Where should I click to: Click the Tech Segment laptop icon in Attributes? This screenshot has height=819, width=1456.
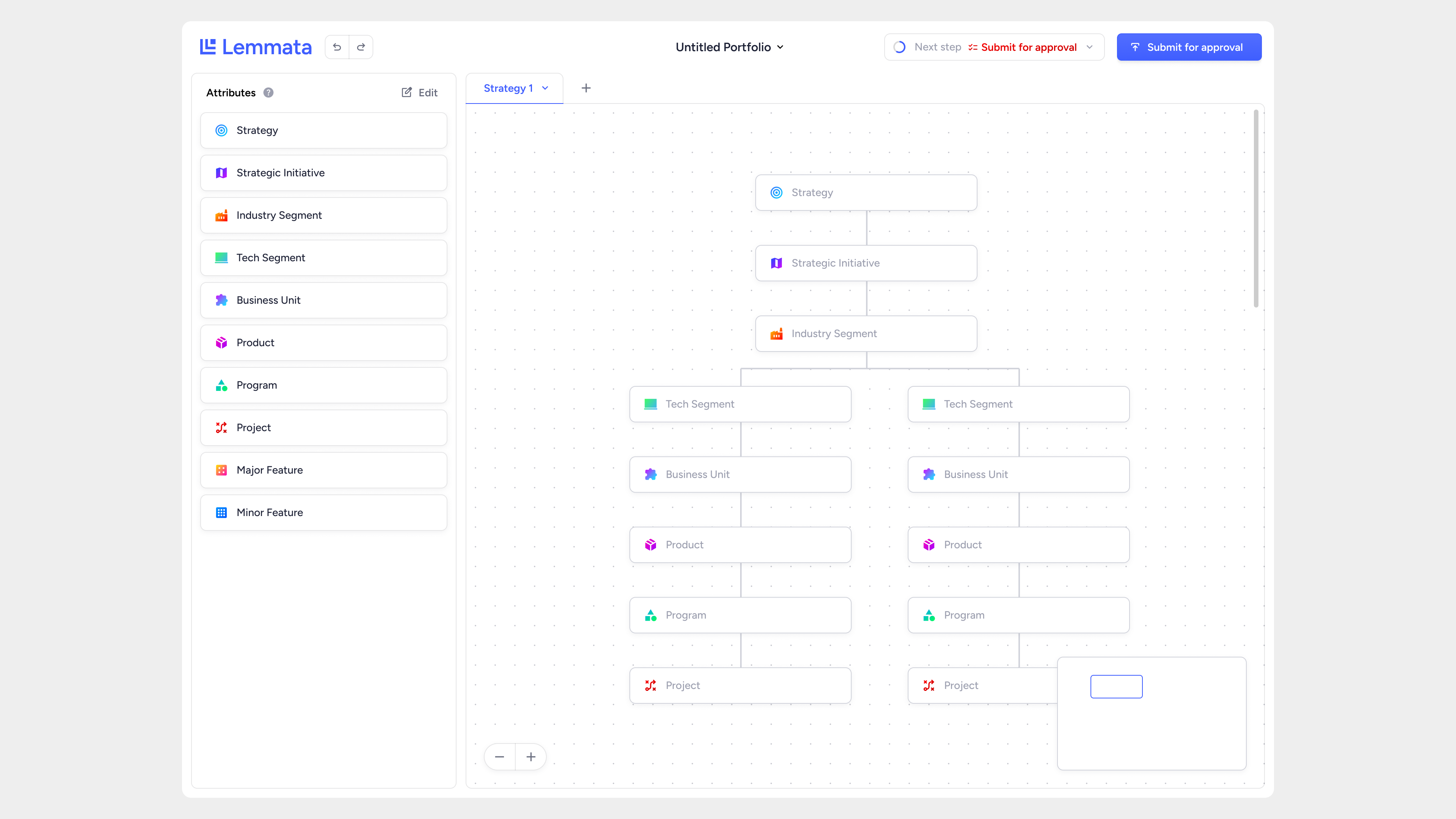click(221, 258)
